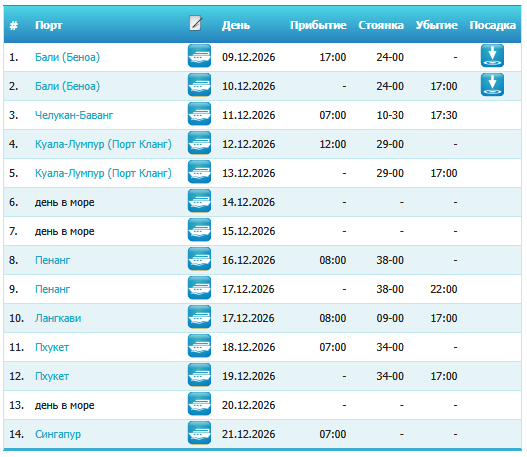527x457 pixels.
Task: Open the Бали (Беноа) link in row 1
Action: [68, 57]
